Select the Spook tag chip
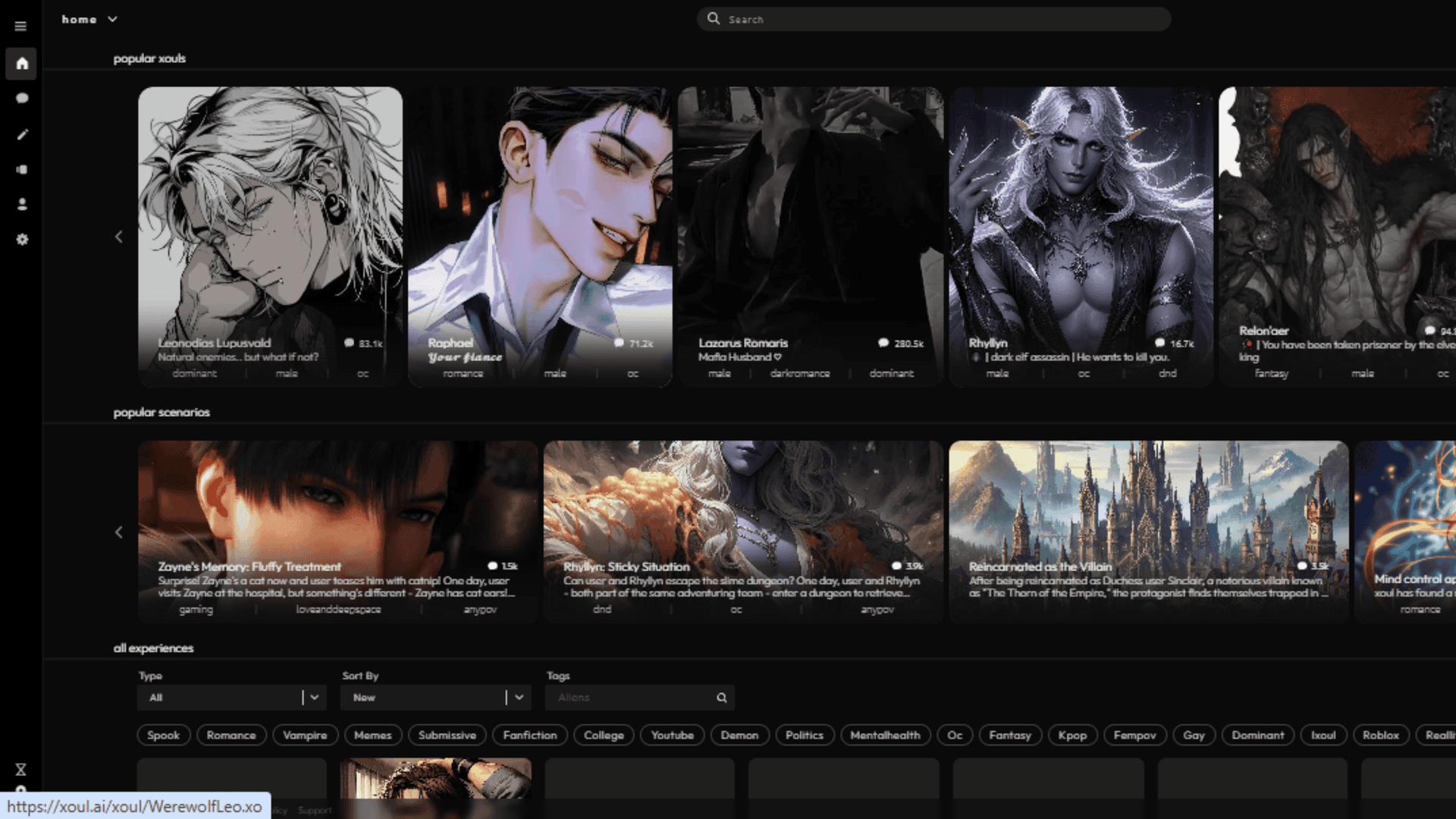 [163, 735]
